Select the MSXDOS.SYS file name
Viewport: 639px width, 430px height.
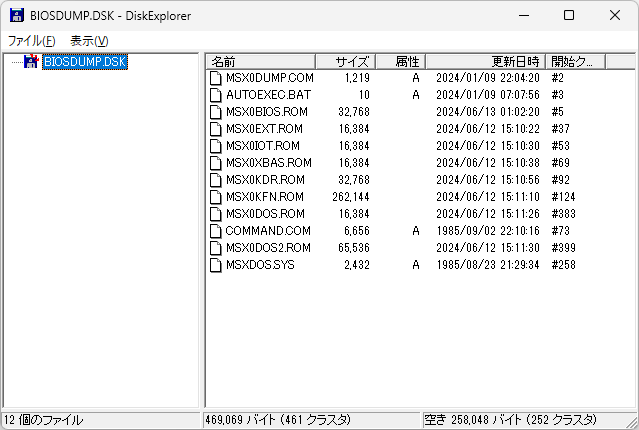pos(260,265)
